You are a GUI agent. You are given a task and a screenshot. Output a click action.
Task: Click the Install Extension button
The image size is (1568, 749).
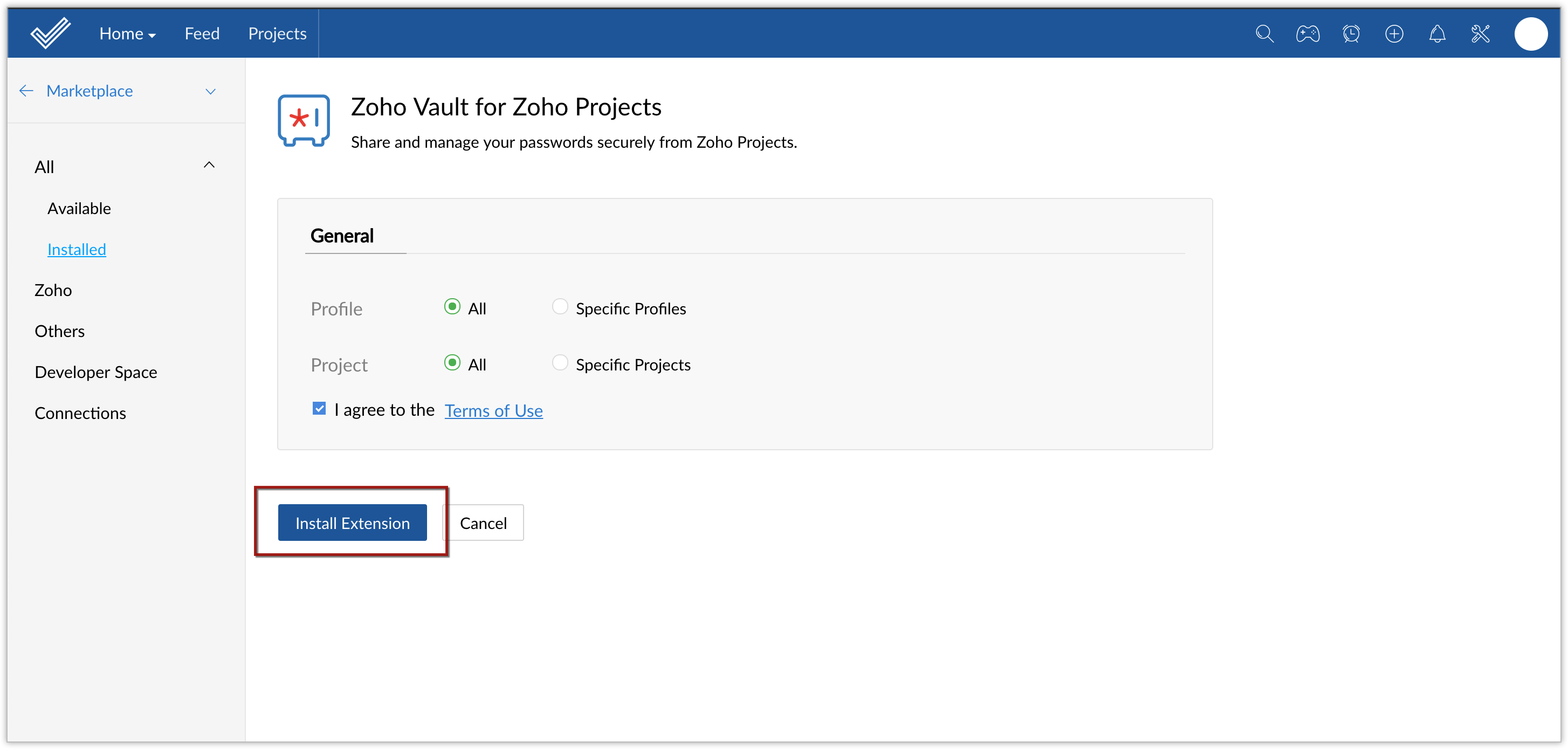click(x=353, y=523)
